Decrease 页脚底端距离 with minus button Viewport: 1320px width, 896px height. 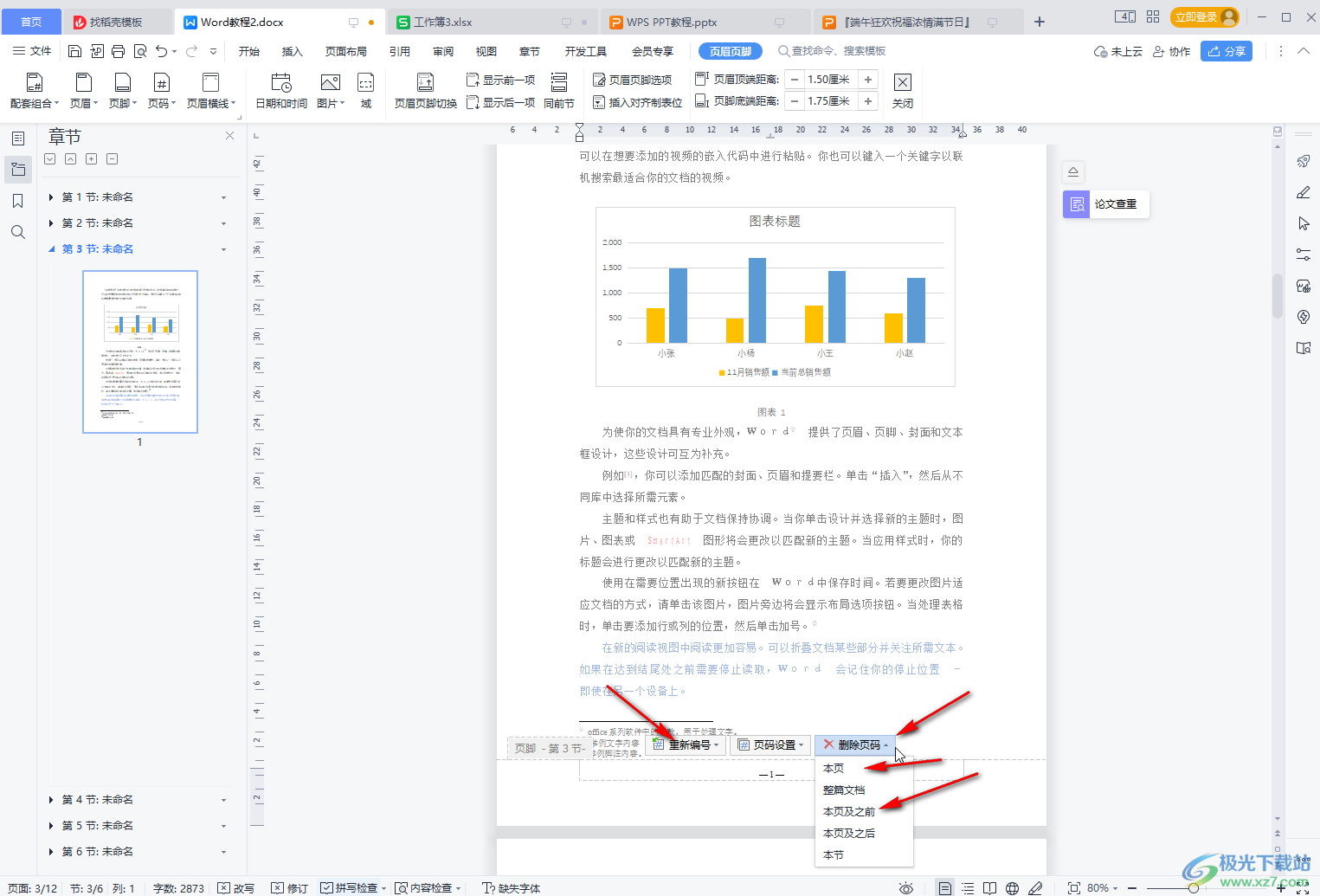coord(794,101)
